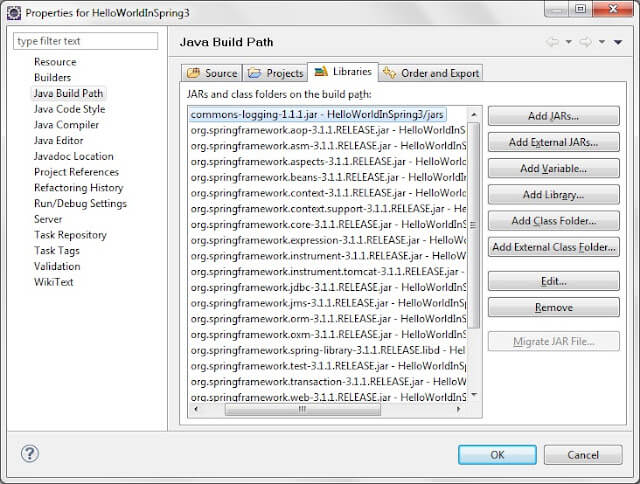Select Run/Debug Settings entry
The width and height of the screenshot is (640, 484).
80,203
